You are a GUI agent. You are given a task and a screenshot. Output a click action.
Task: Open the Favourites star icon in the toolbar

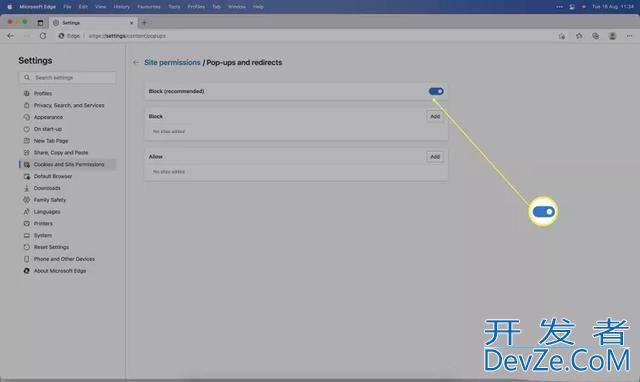pyautogui.click(x=579, y=36)
